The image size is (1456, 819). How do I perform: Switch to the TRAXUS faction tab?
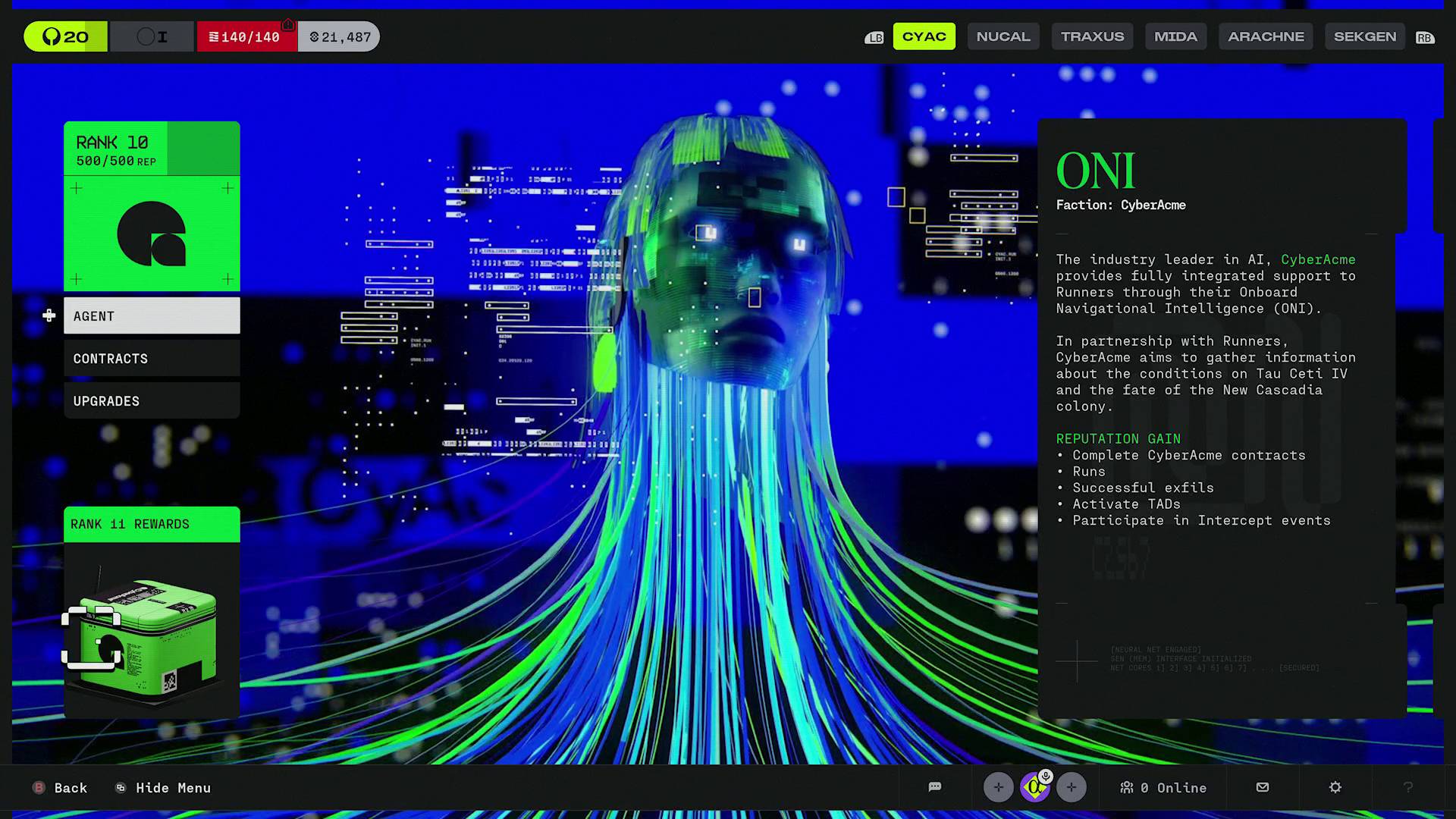tap(1092, 36)
